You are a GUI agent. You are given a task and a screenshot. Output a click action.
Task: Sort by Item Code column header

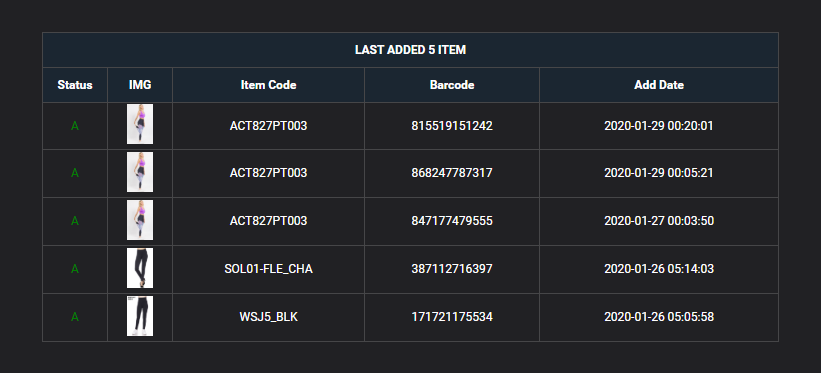pyautogui.click(x=269, y=85)
